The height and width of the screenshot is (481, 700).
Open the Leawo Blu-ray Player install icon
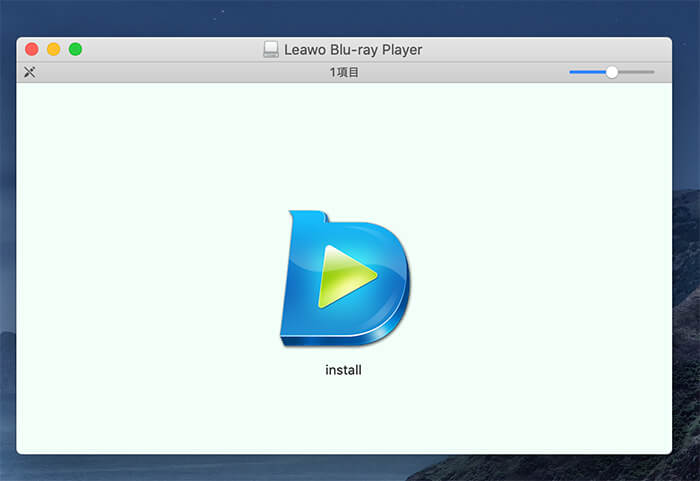(x=345, y=279)
